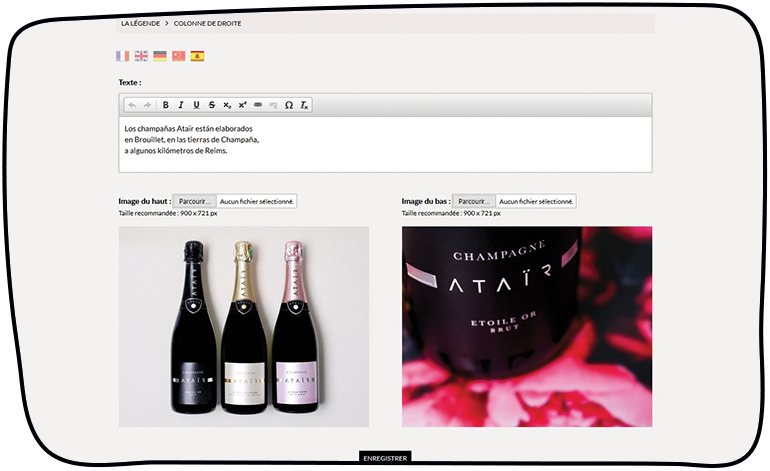Apply strikethrough formatting
The height and width of the screenshot is (471, 770).
(212, 105)
